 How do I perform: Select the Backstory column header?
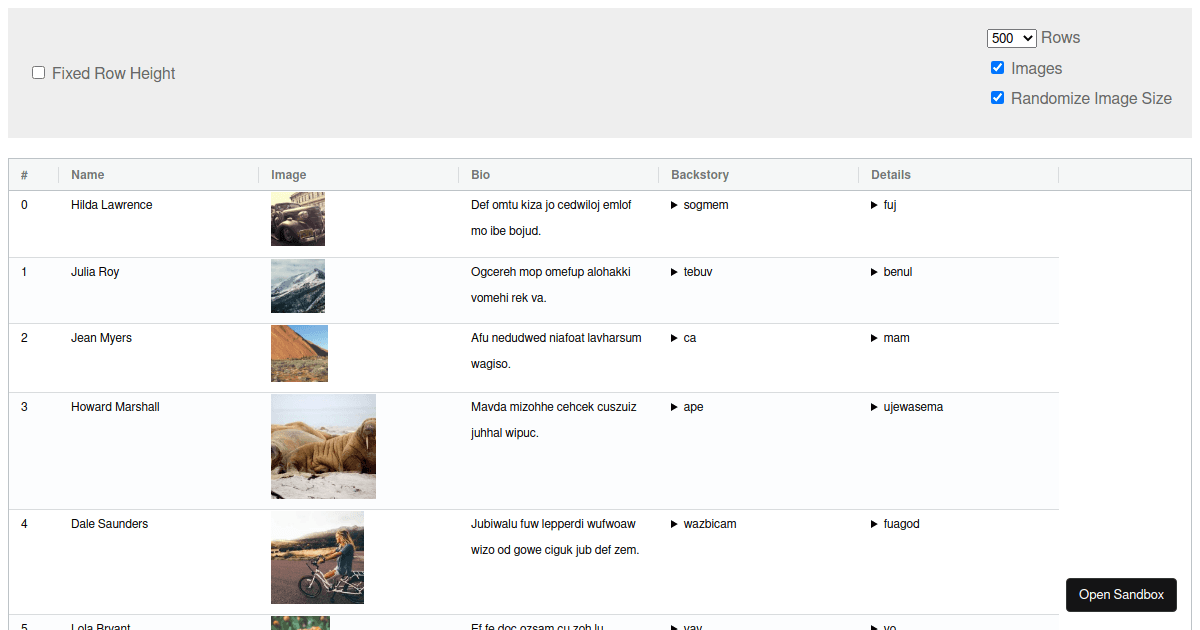point(700,175)
